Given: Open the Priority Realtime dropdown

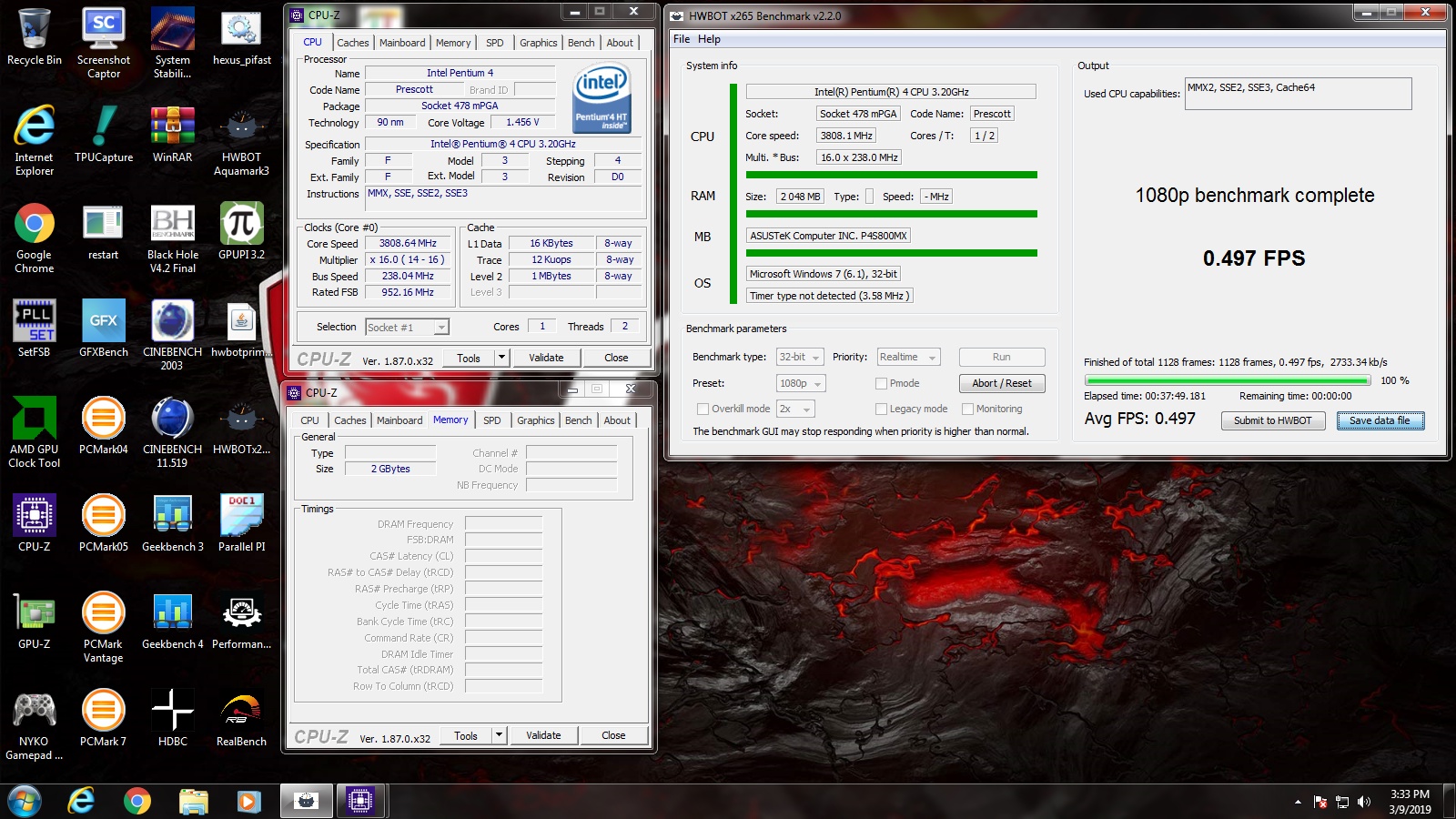Looking at the screenshot, I should [x=907, y=358].
